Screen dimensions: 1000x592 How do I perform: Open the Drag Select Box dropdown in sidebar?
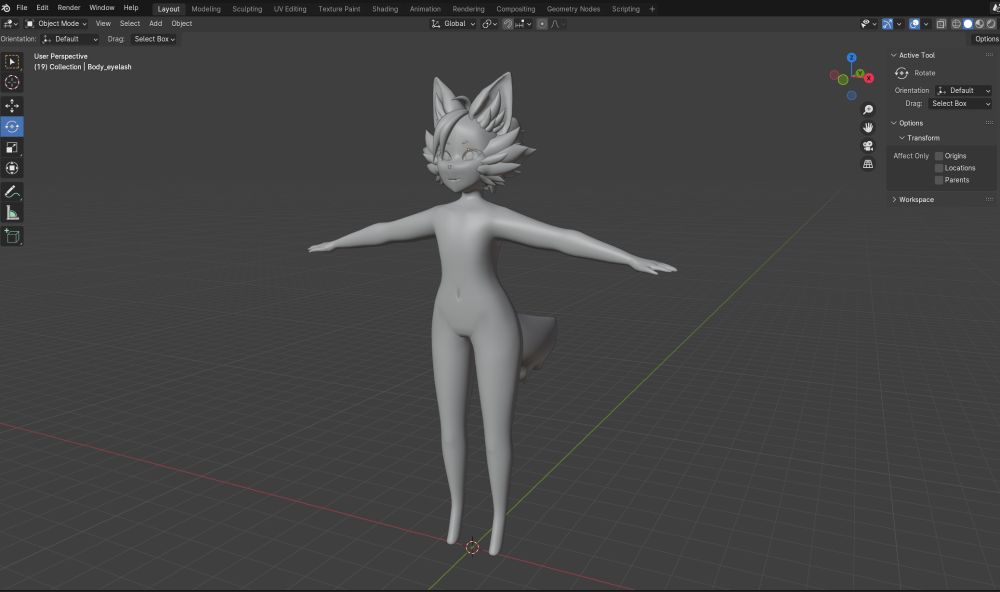tap(959, 103)
